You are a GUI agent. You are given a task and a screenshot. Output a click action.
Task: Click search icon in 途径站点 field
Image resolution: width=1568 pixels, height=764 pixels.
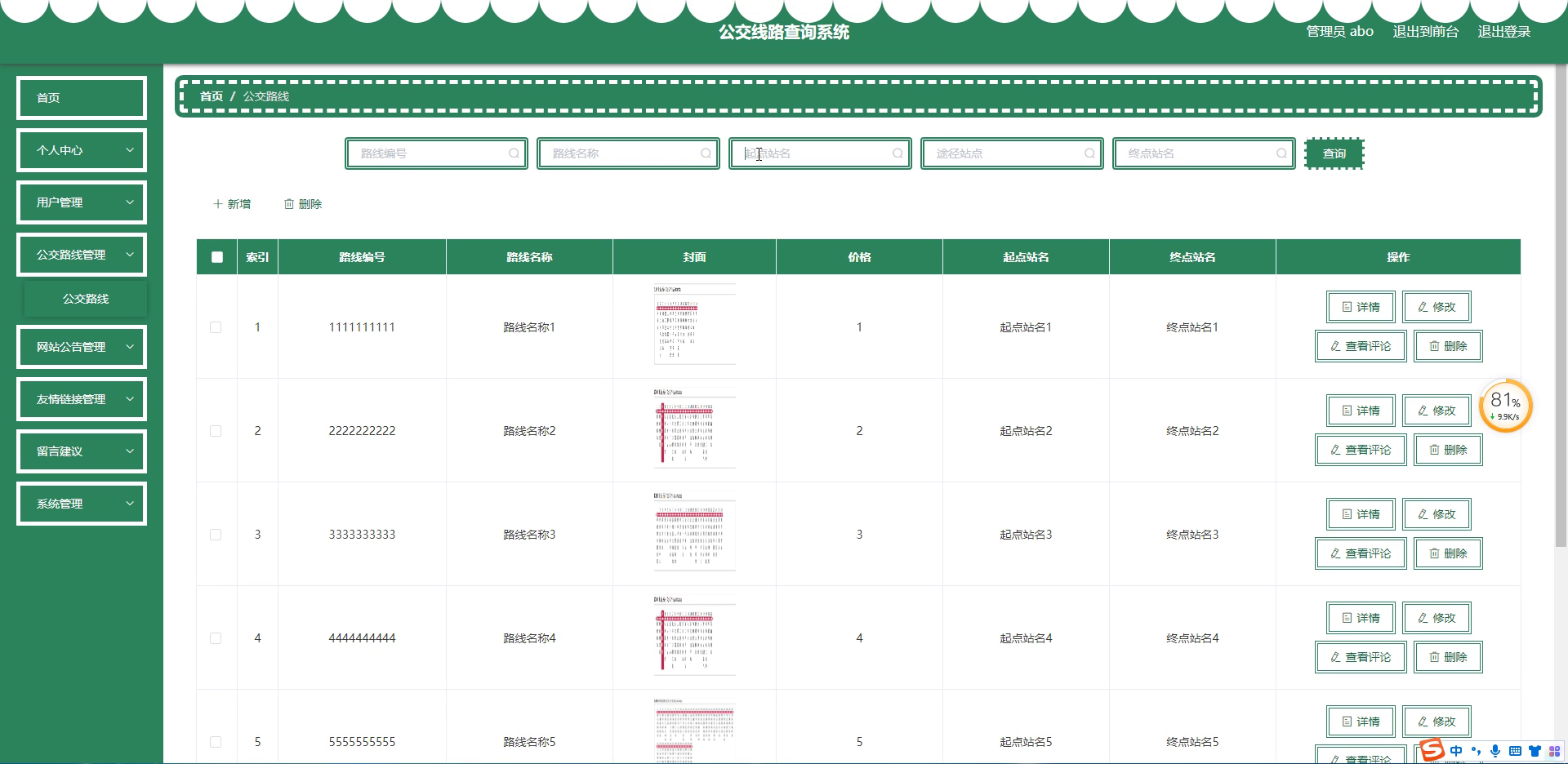tap(1089, 153)
